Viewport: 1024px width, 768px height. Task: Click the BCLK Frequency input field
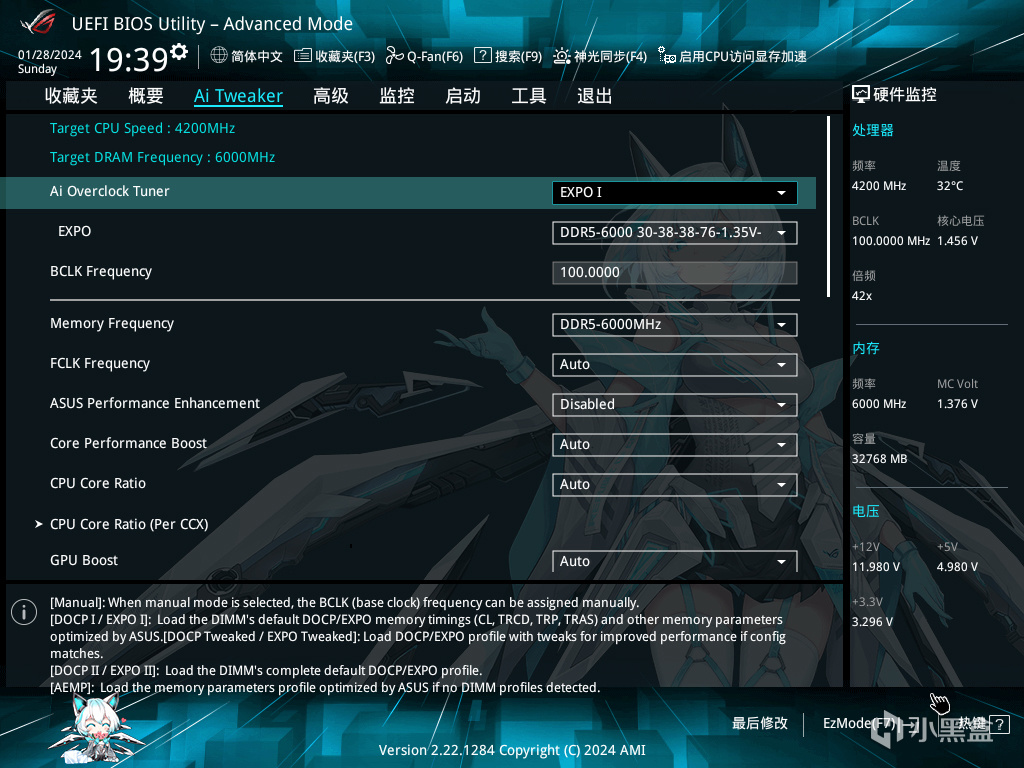675,272
